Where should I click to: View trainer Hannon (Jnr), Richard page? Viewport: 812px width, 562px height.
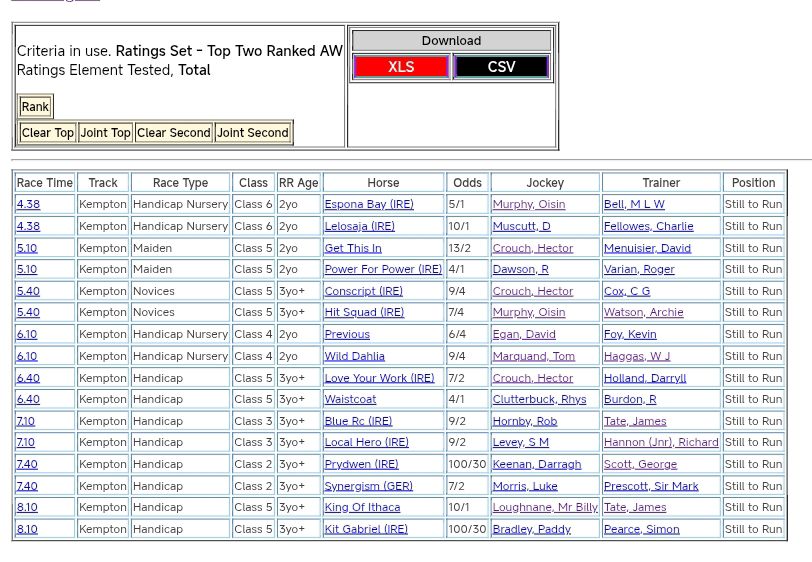(660, 443)
